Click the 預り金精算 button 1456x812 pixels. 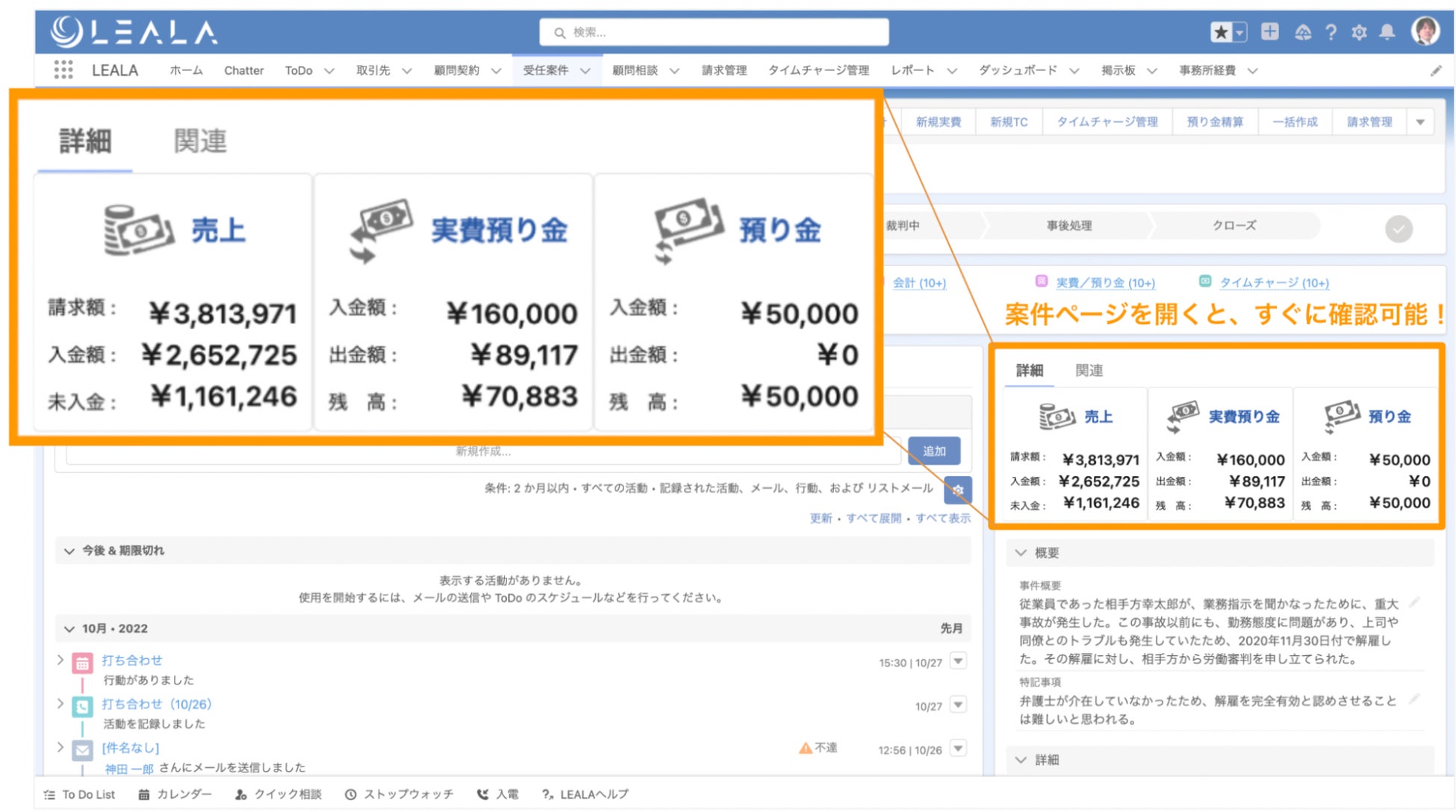1215,122
